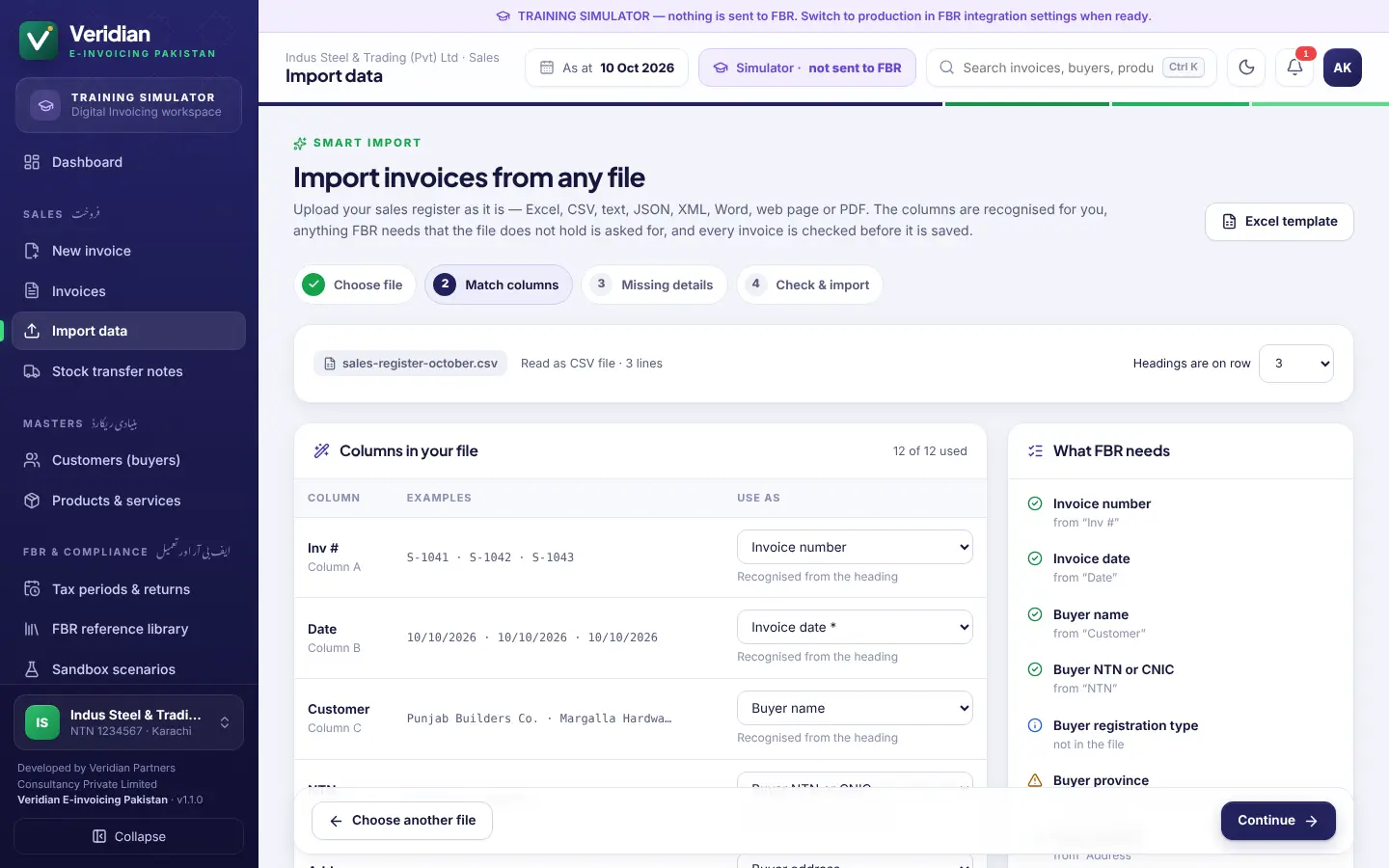Image resolution: width=1389 pixels, height=868 pixels.
Task: Open the AK user avatar menu
Action: (1343, 68)
